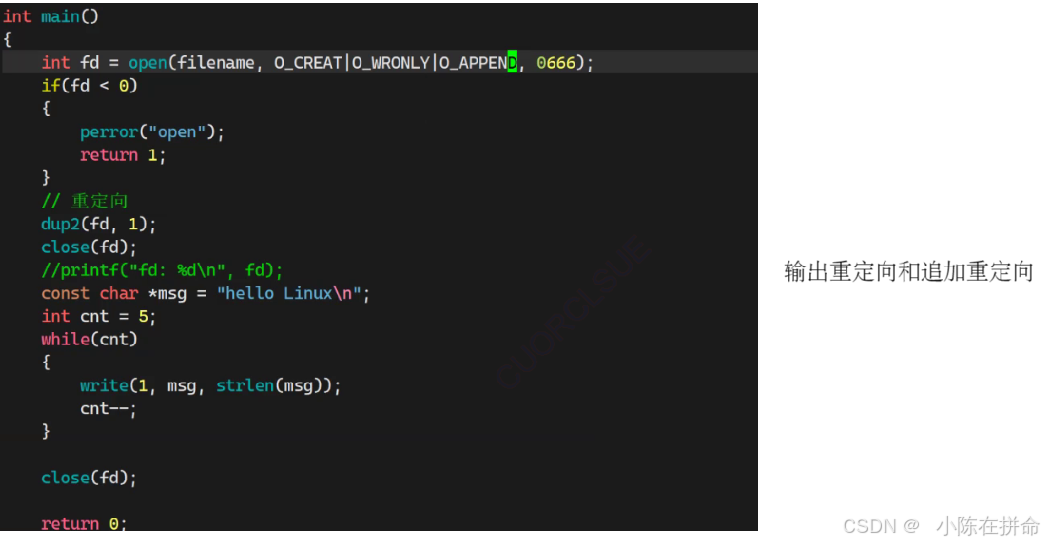1060x543 pixels.
Task: Click the perror("open"); statement
Action: [x=152, y=132]
